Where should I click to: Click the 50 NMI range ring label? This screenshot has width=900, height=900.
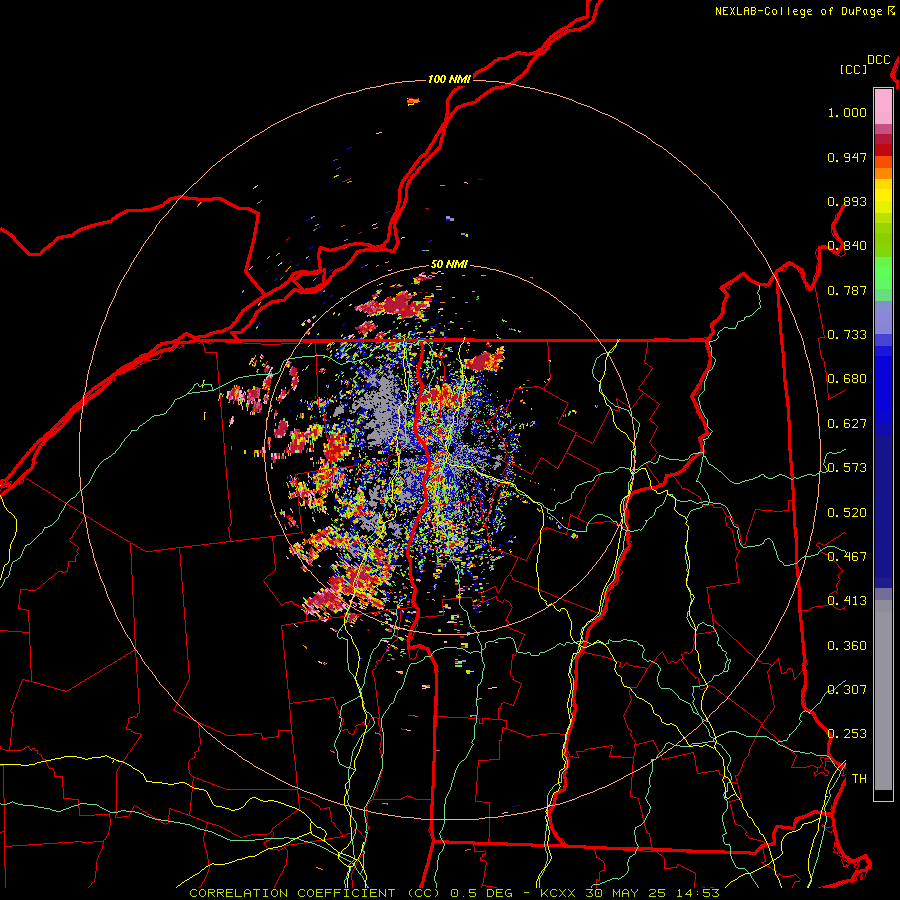tap(449, 264)
